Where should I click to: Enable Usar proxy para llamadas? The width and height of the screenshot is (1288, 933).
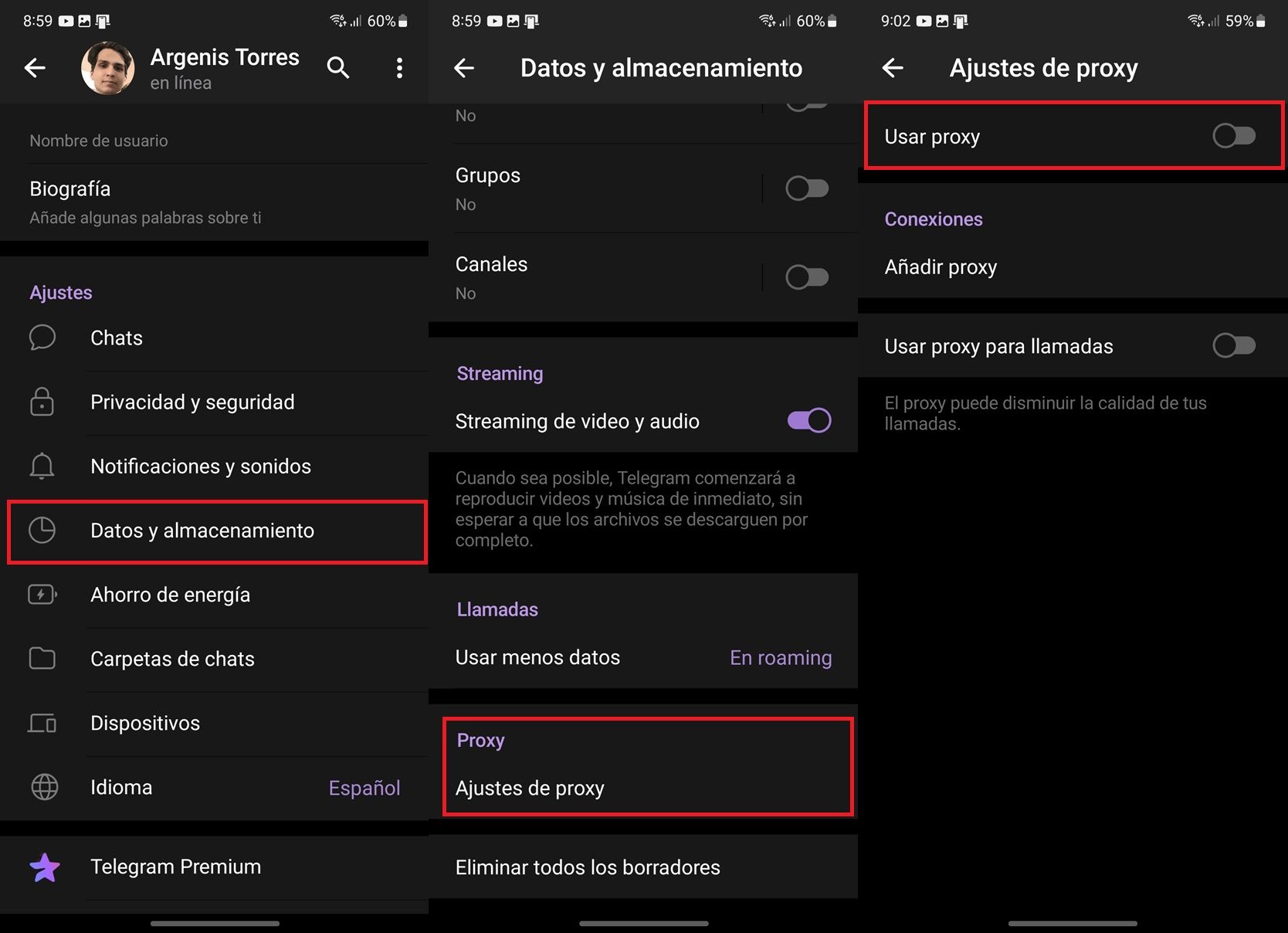click(1233, 345)
